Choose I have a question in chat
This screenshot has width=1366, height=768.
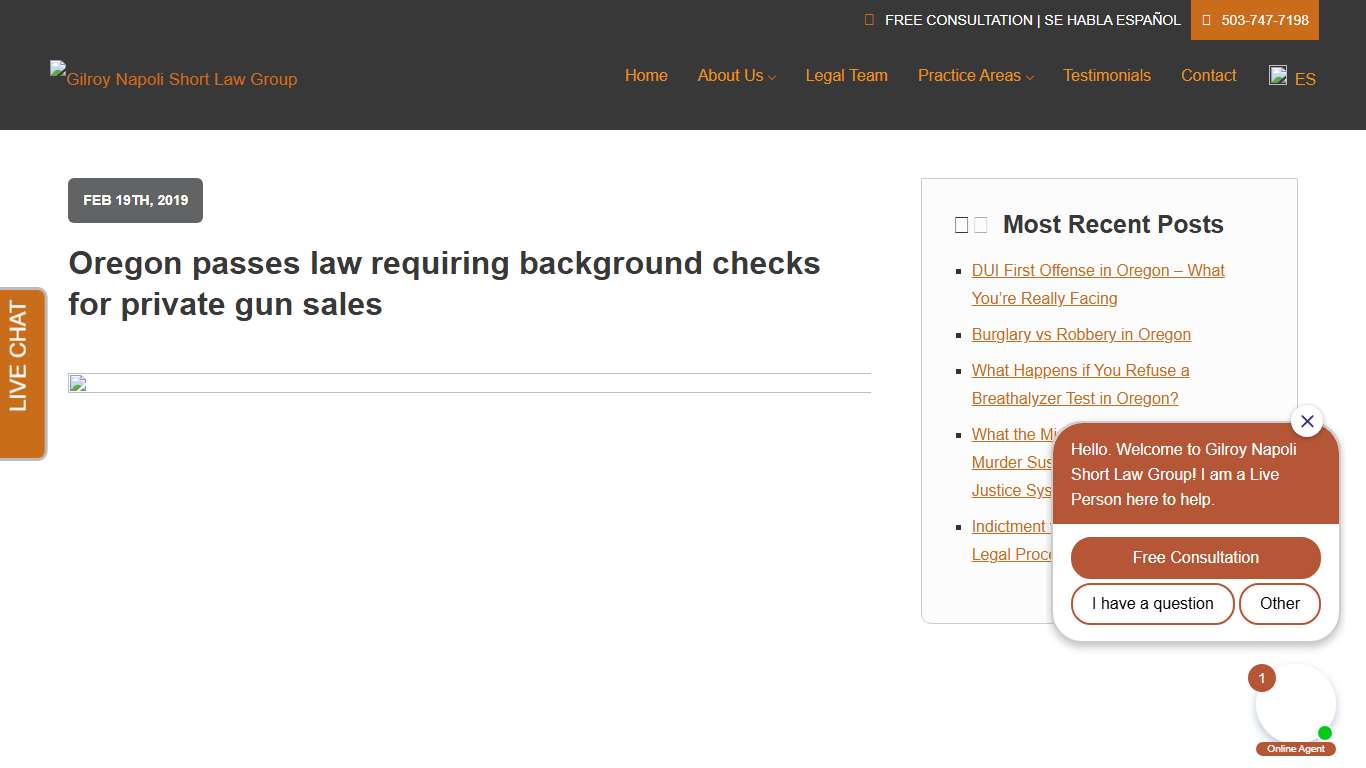point(1152,604)
